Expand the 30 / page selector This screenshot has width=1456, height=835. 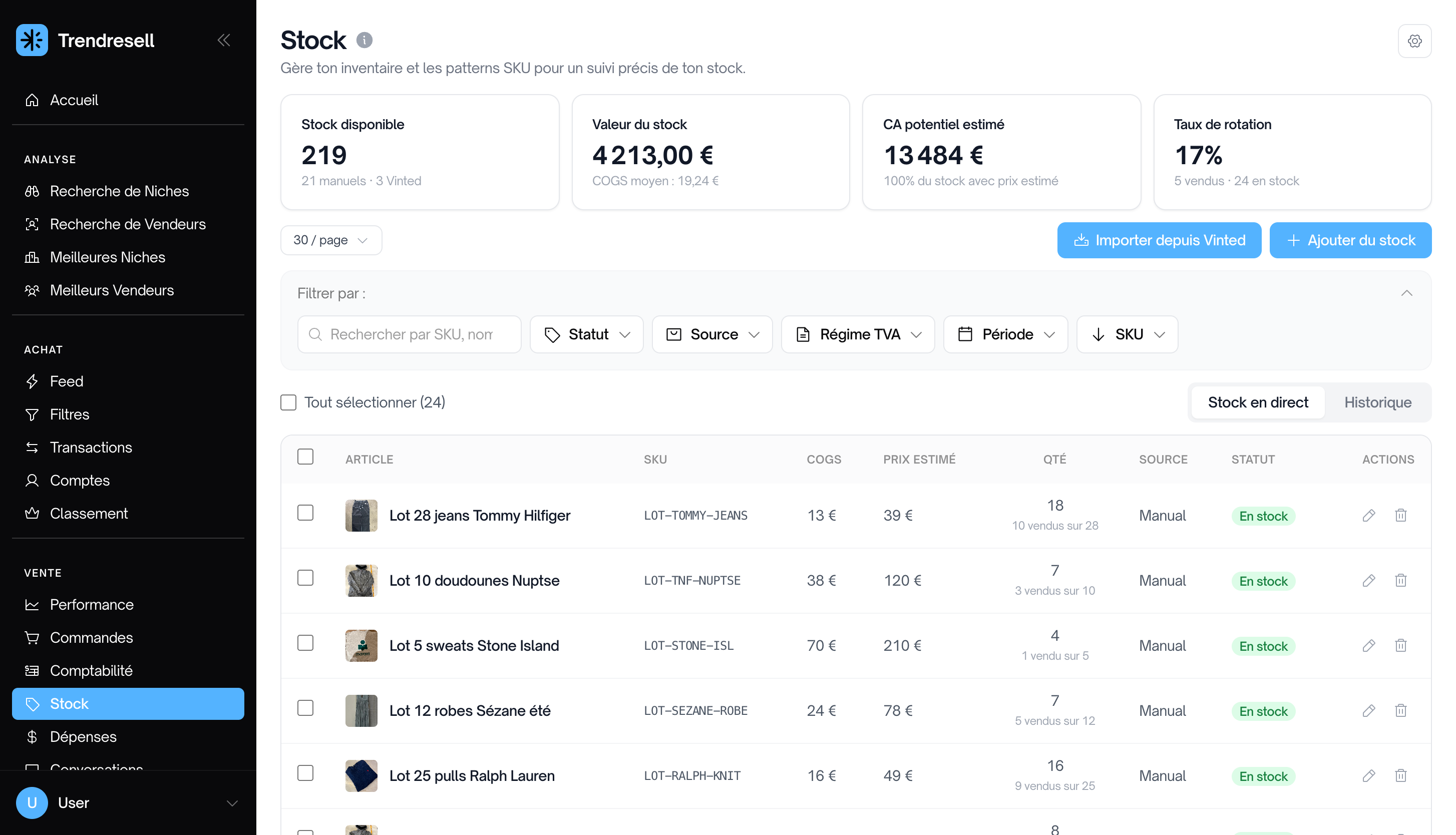pyautogui.click(x=331, y=240)
